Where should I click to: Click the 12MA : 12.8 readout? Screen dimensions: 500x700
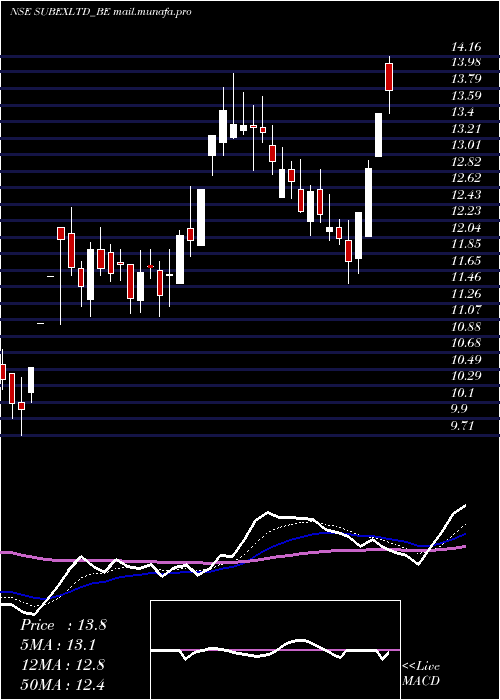(63, 665)
